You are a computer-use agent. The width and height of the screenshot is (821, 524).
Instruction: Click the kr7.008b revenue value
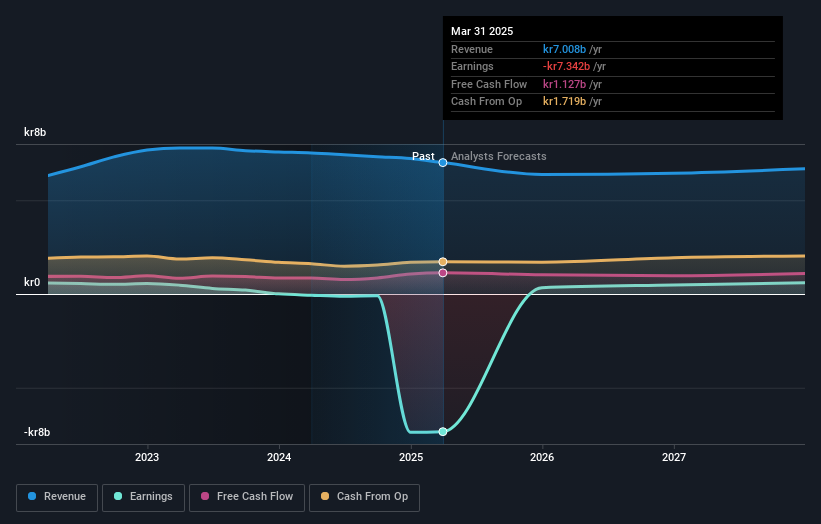[x=564, y=49]
